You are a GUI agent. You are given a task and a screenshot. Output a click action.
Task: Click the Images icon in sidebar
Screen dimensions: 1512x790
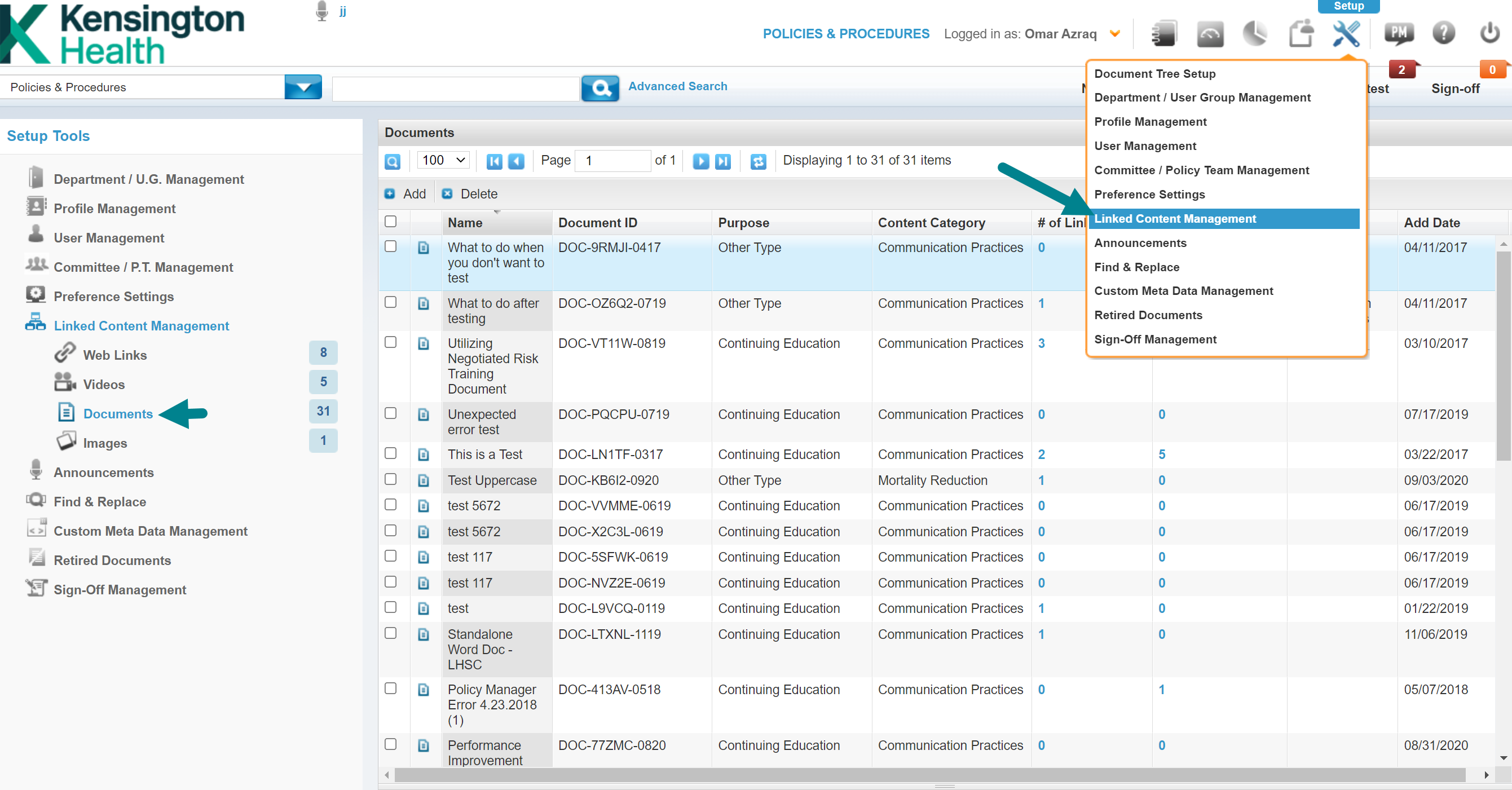click(x=66, y=441)
